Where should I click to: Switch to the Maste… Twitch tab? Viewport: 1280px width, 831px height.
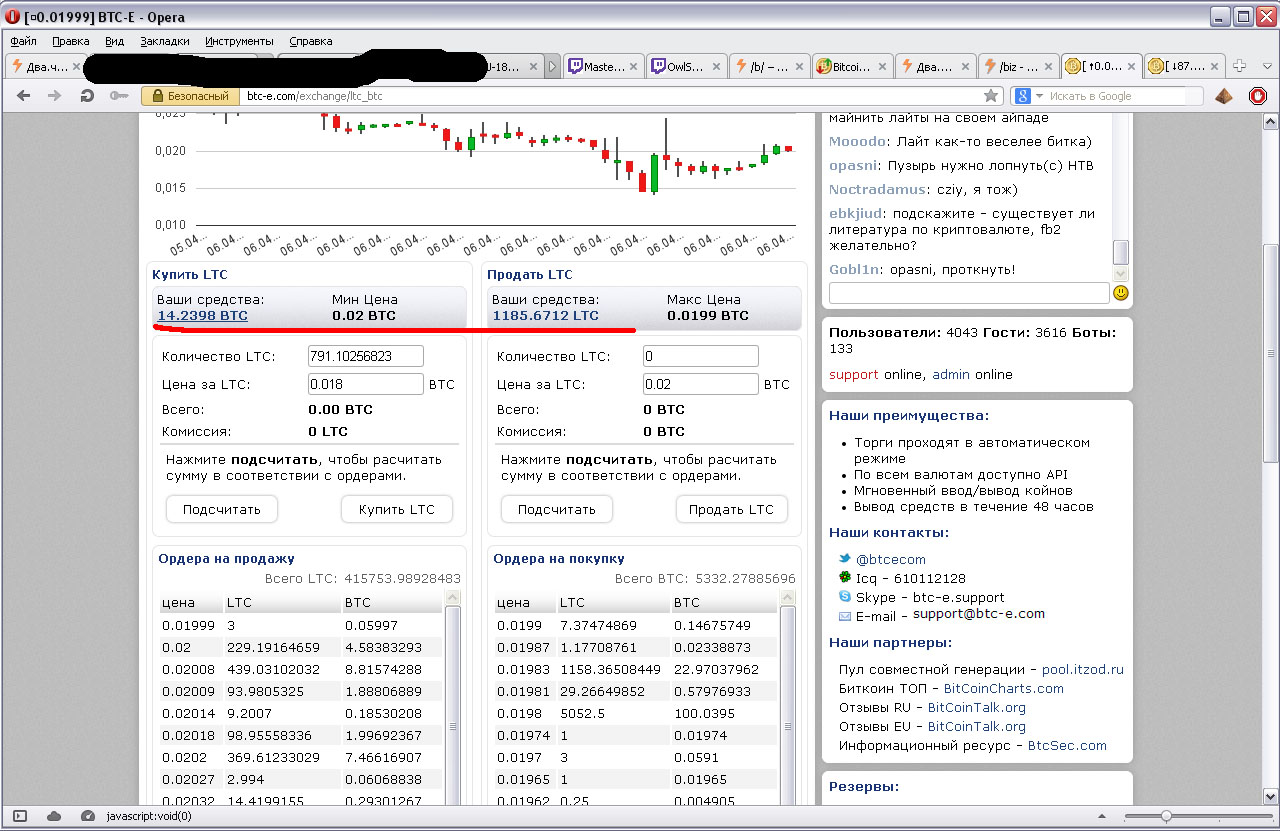603,66
